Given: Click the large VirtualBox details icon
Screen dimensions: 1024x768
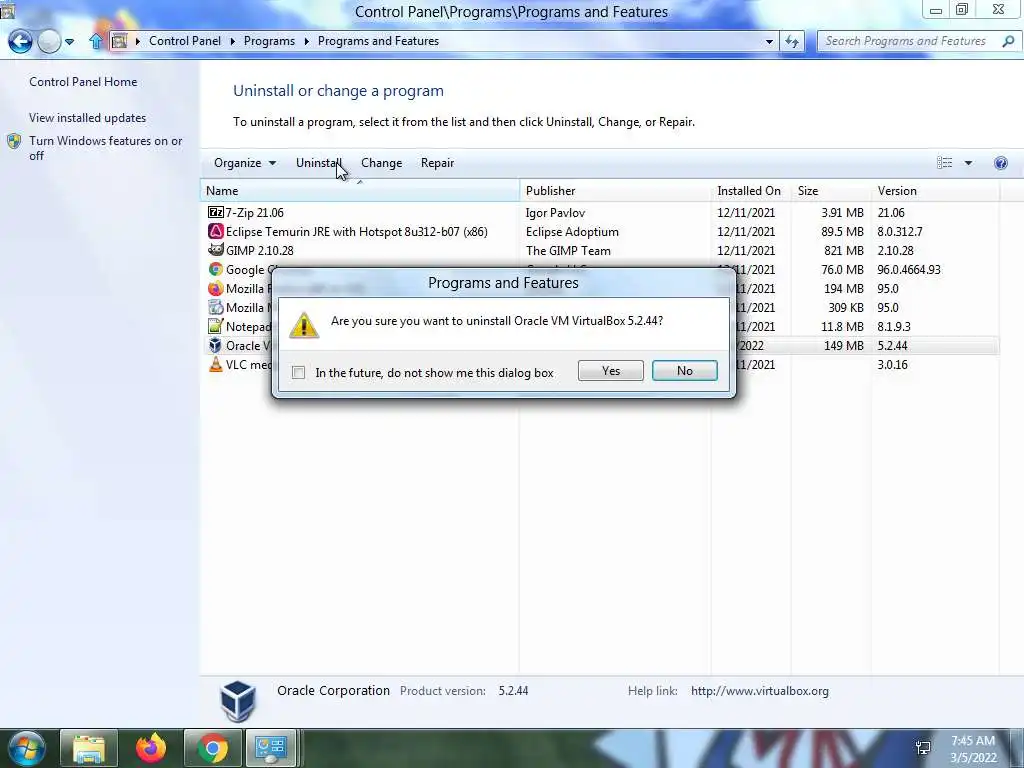Looking at the screenshot, I should (x=238, y=700).
